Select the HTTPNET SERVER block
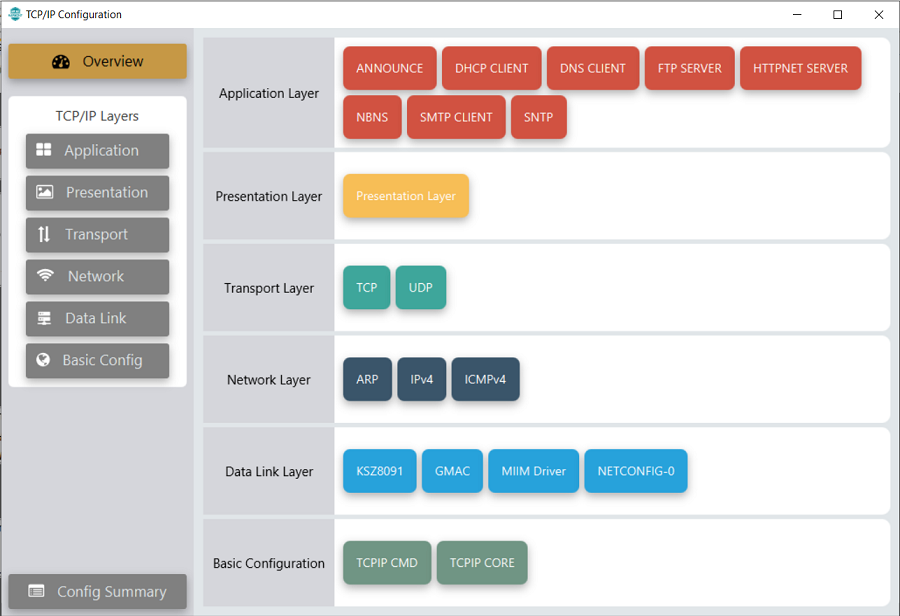 (800, 68)
